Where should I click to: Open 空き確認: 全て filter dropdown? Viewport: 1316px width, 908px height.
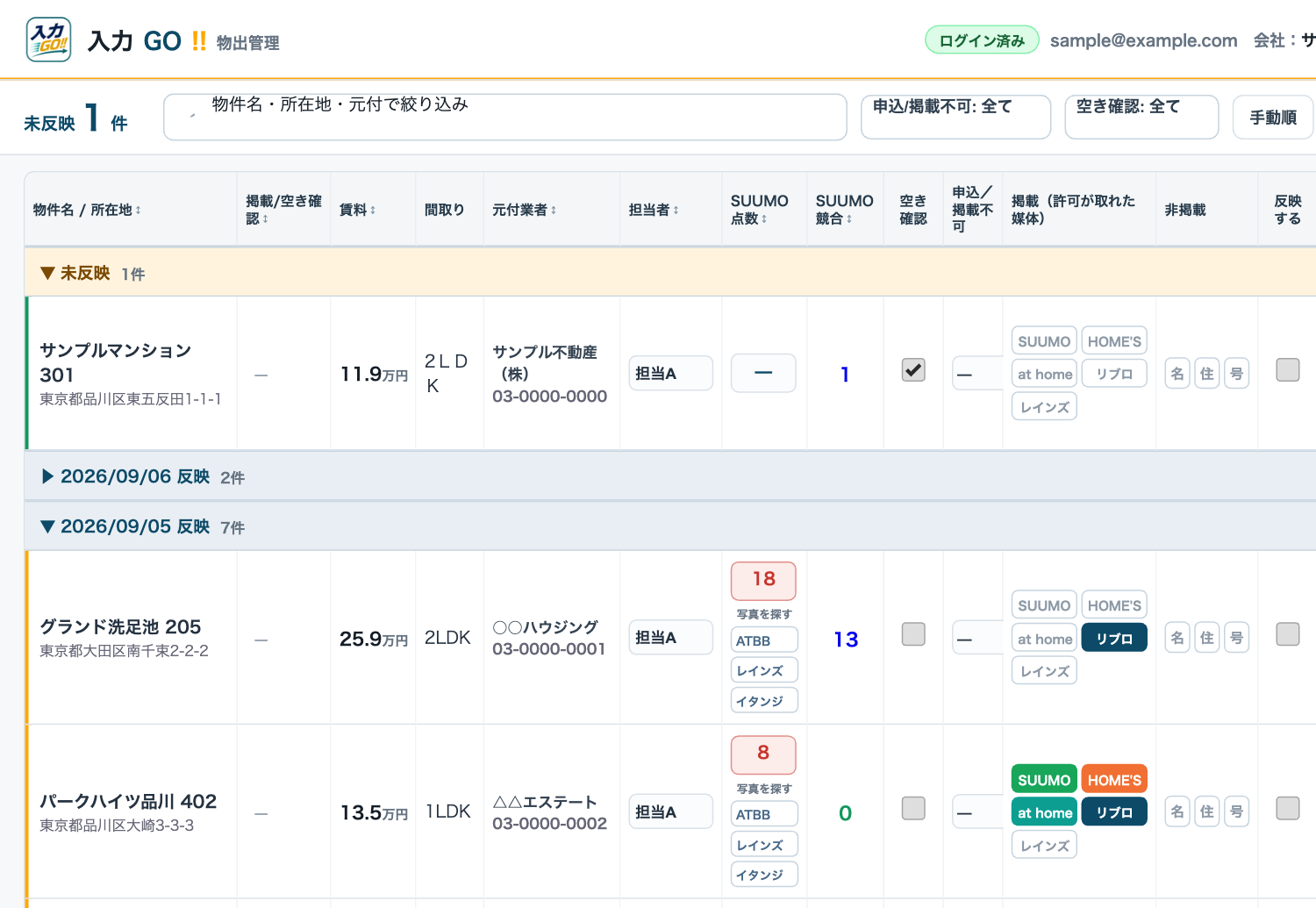(x=1141, y=117)
